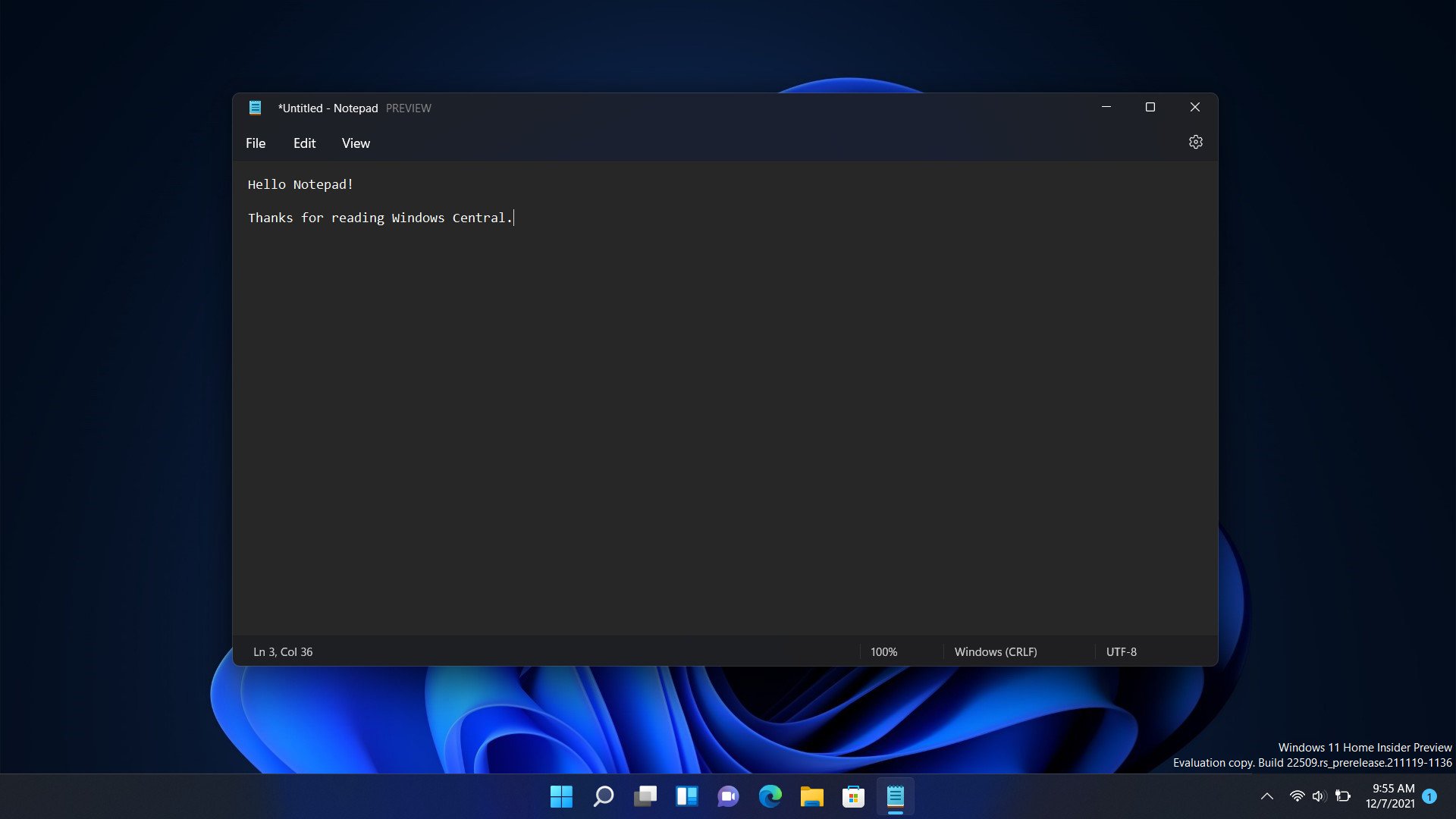This screenshot has width=1456, height=819.
Task: Open Chat from the taskbar
Action: 729,796
